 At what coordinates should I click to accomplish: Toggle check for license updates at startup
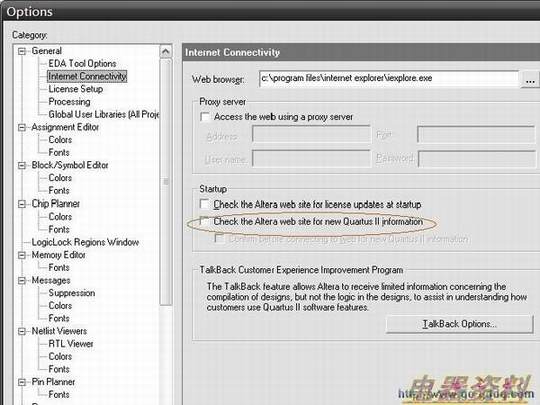(x=205, y=204)
